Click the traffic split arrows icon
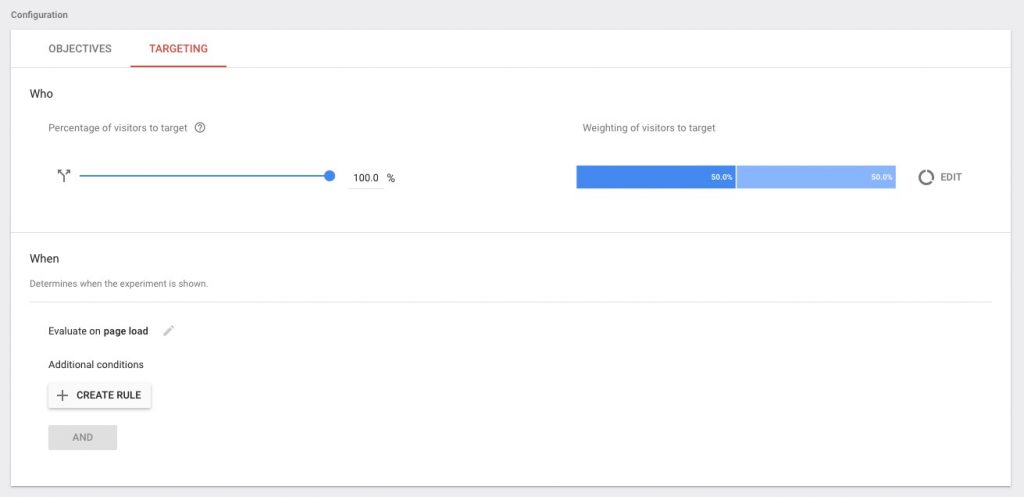Viewport: 1024px width, 497px height. pyautogui.click(x=63, y=176)
